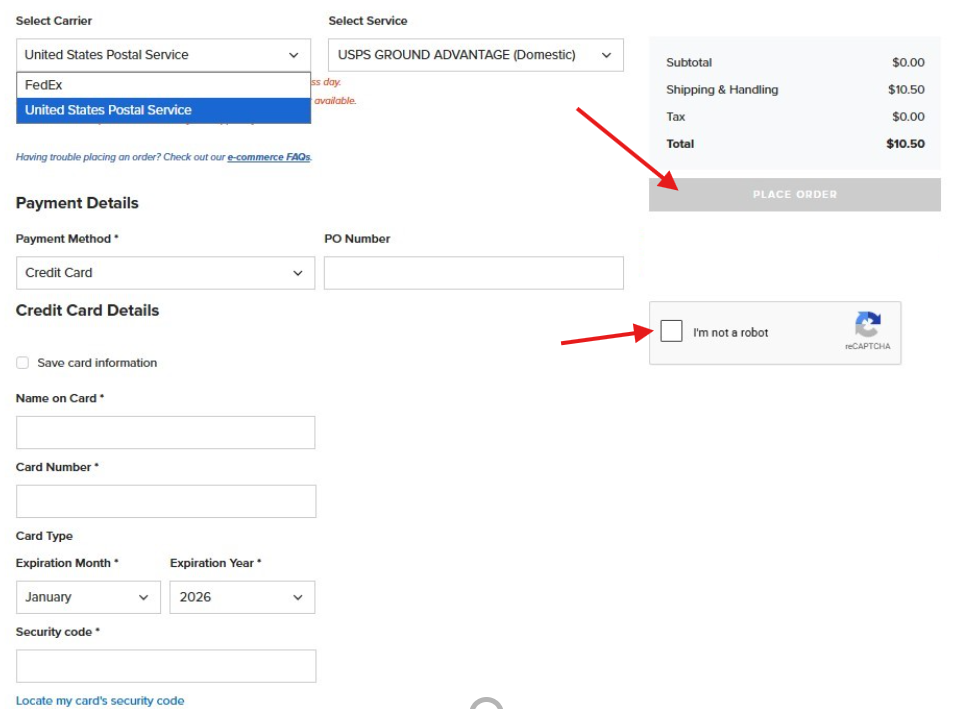This screenshot has width=963, height=709.
Task: Open the Expiration Year dropdown
Action: 242,597
